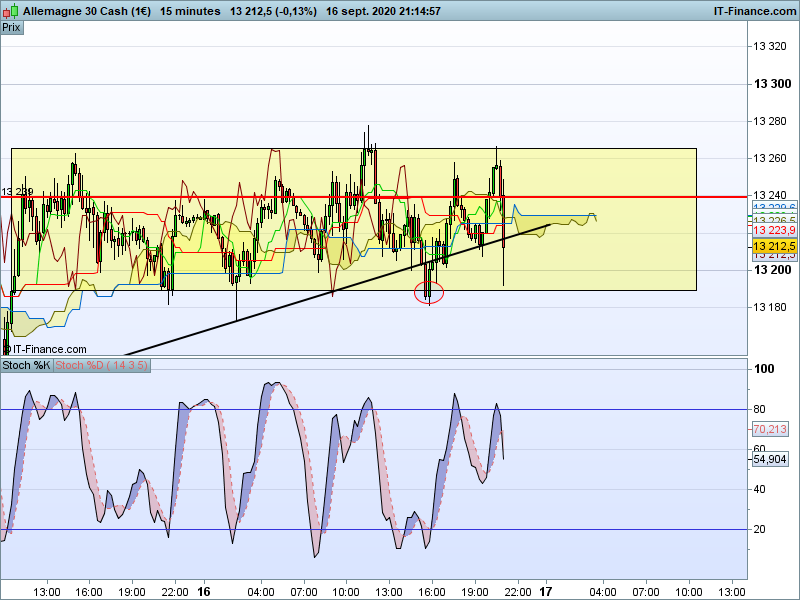Viewport: 800px width, 600px height.
Task: Click the 20 level on stochastic axis
Action: pos(759,530)
